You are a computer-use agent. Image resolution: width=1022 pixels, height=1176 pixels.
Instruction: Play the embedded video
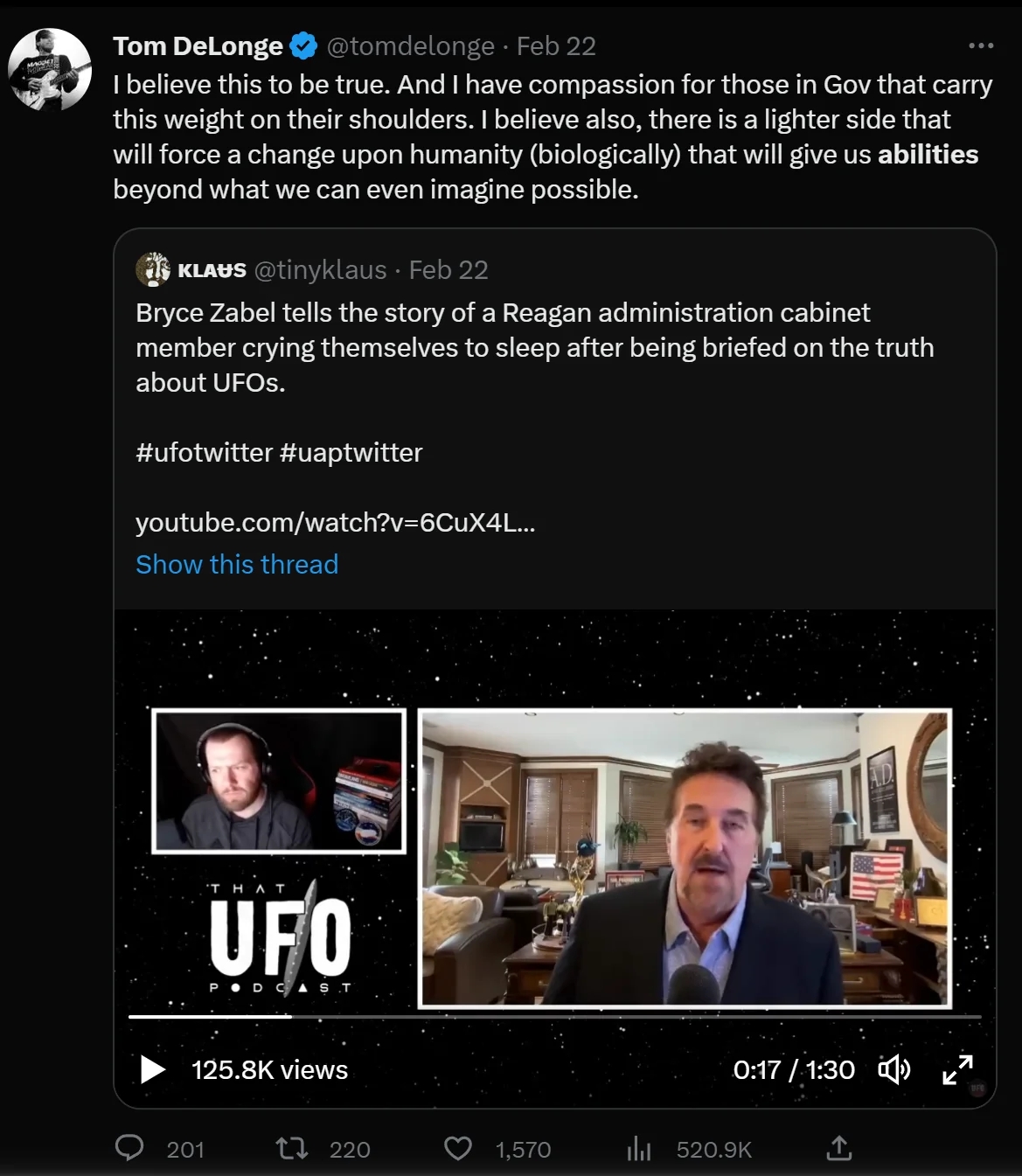tap(153, 1069)
